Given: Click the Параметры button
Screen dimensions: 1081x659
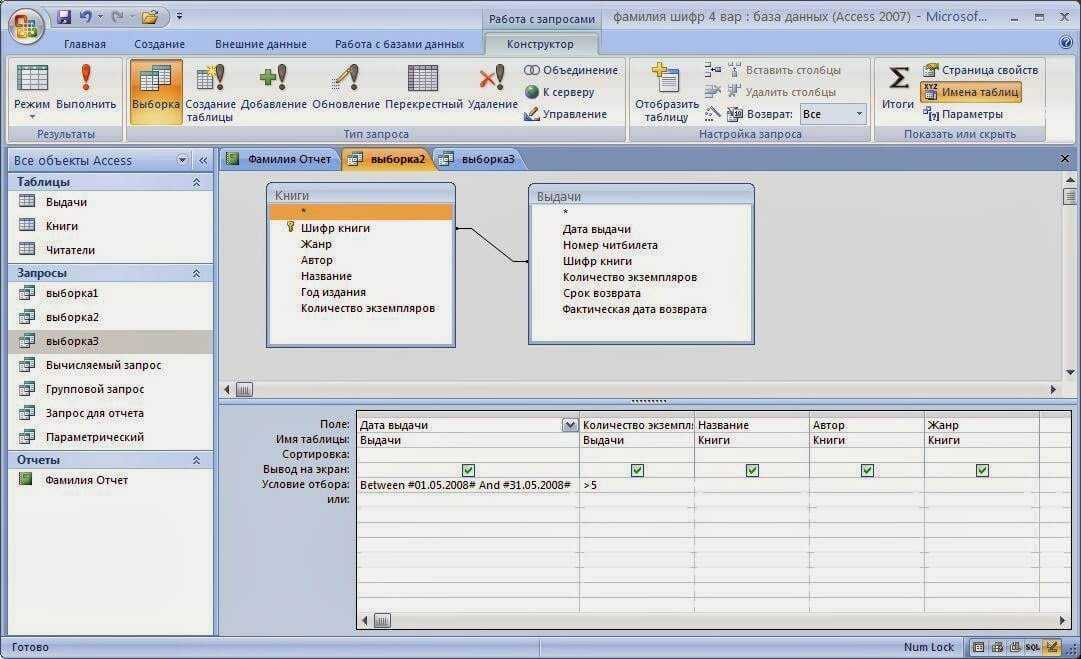Looking at the screenshot, I should tap(963, 114).
